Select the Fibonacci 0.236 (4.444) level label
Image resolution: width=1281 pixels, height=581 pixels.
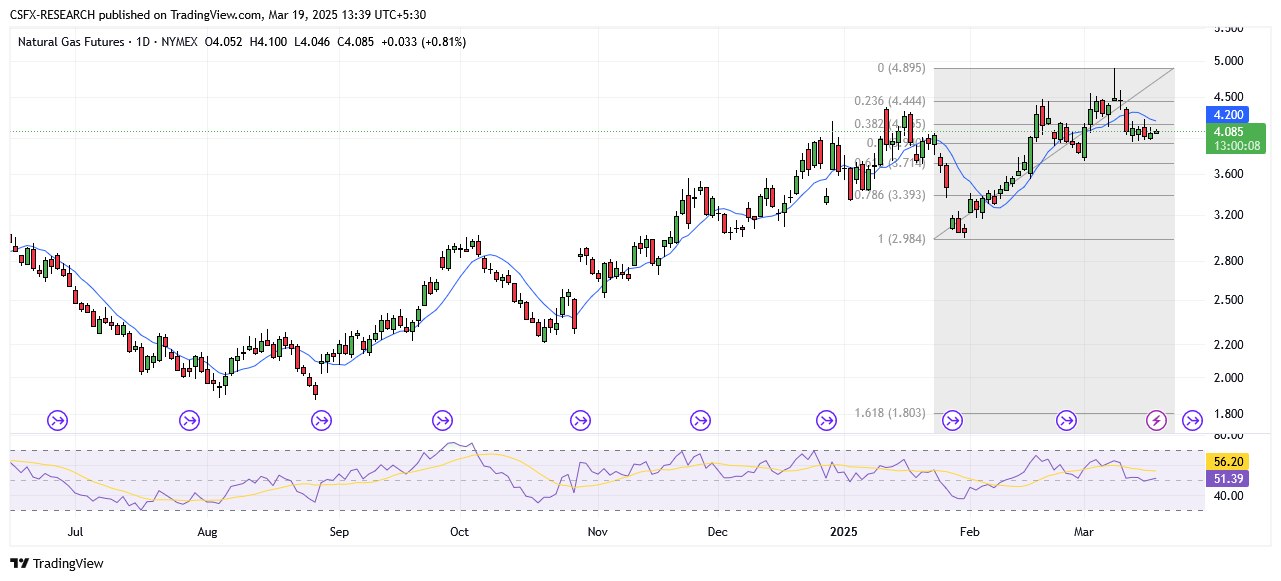[x=889, y=101]
